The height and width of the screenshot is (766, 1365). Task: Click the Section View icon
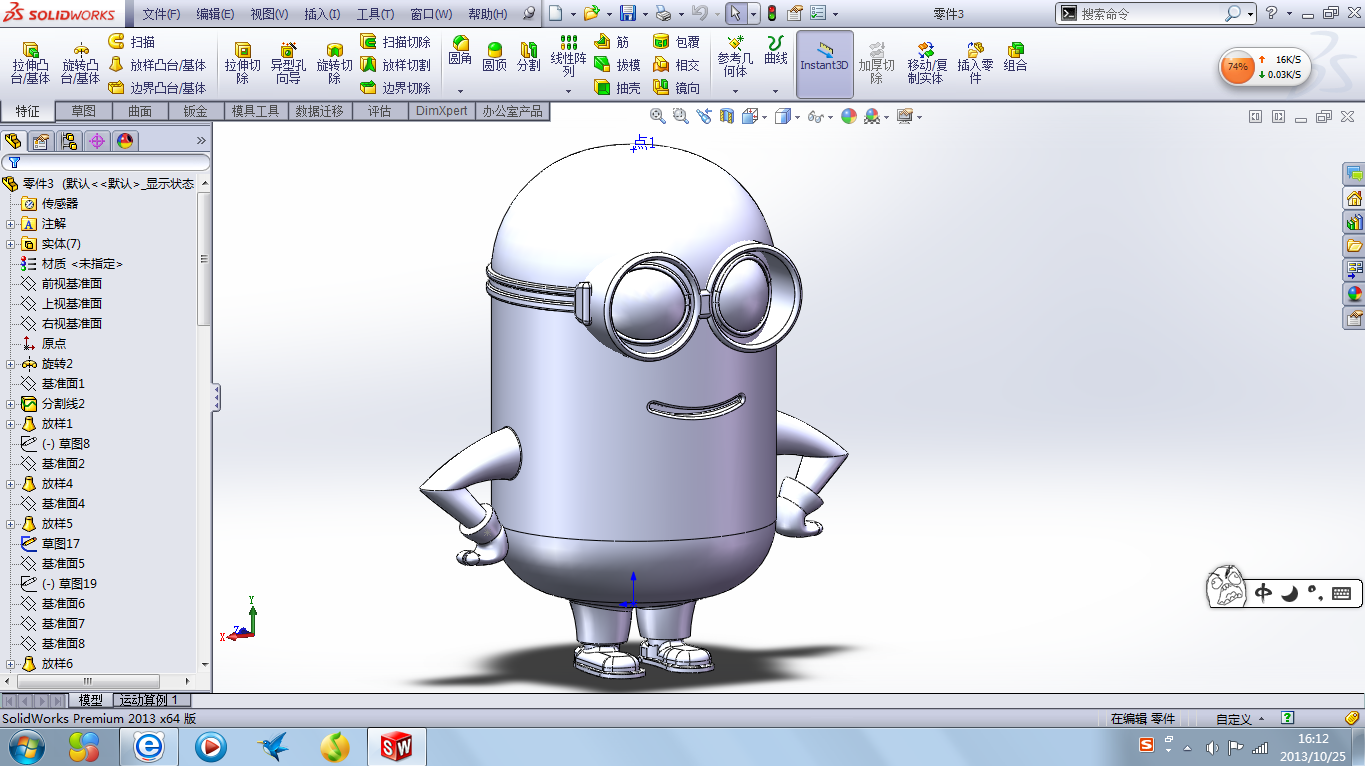[727, 116]
